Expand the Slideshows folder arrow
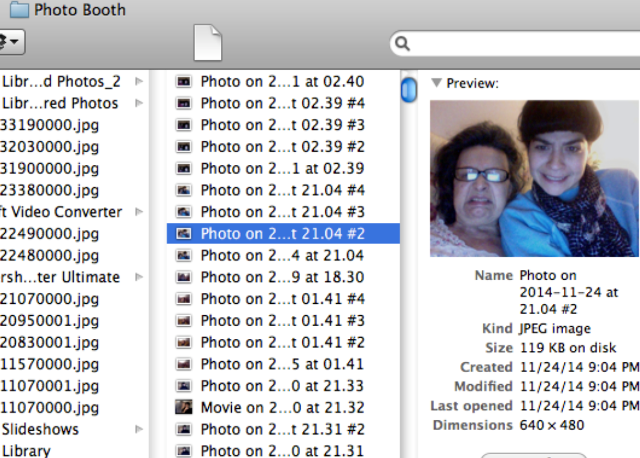The width and height of the screenshot is (640, 458). (x=139, y=429)
